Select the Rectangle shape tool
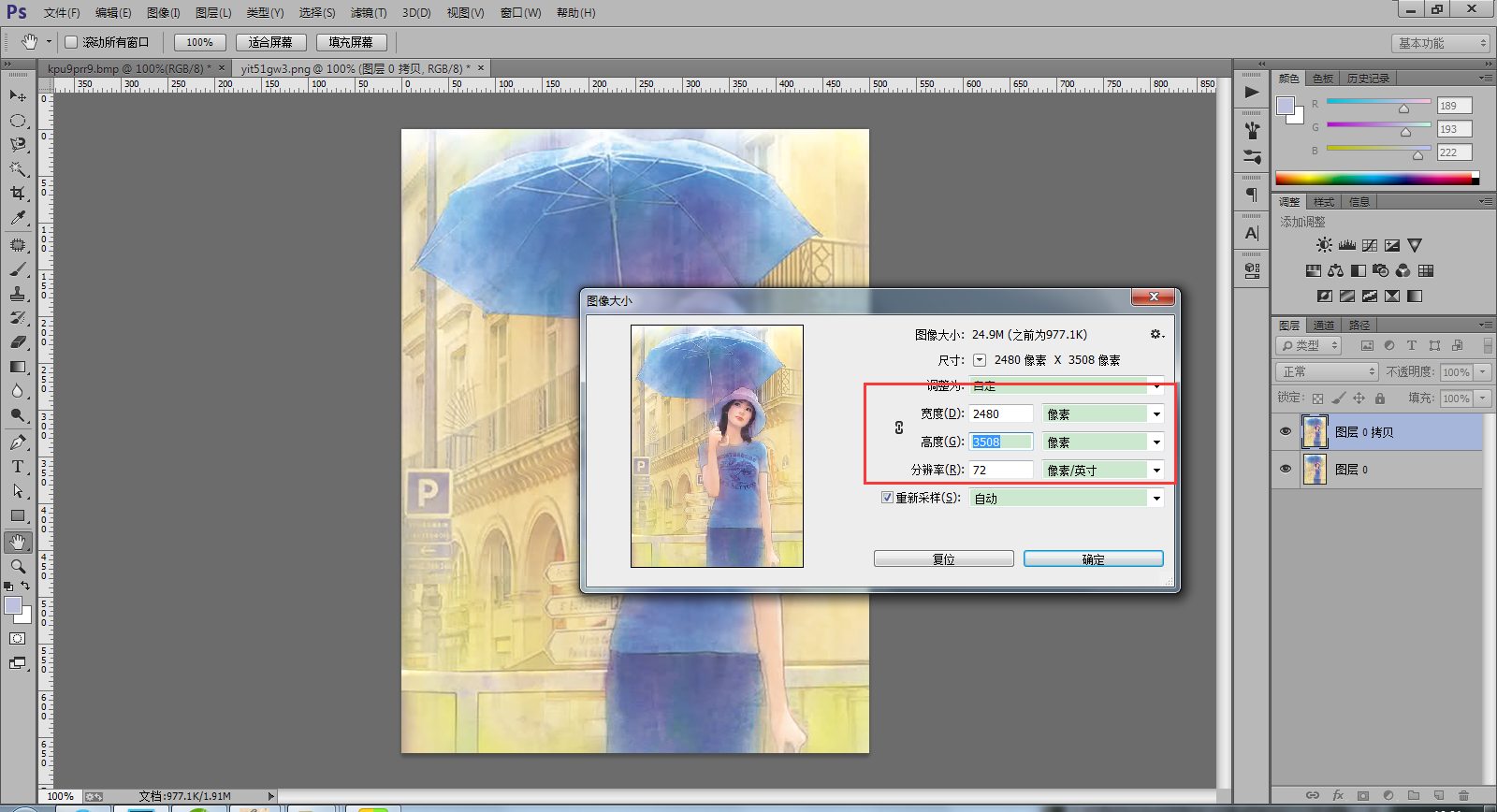This screenshot has height=812, width=1497. [18, 515]
